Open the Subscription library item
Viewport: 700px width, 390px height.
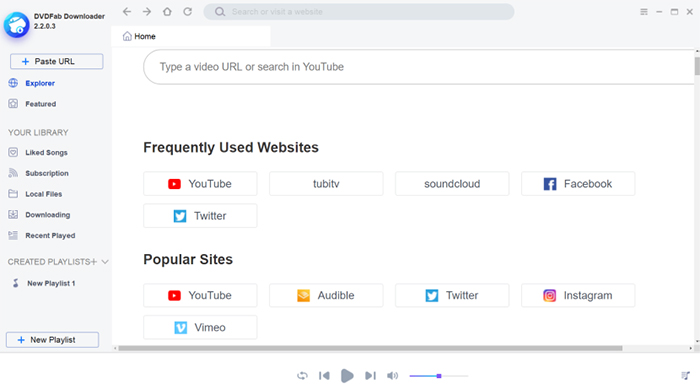point(38,173)
